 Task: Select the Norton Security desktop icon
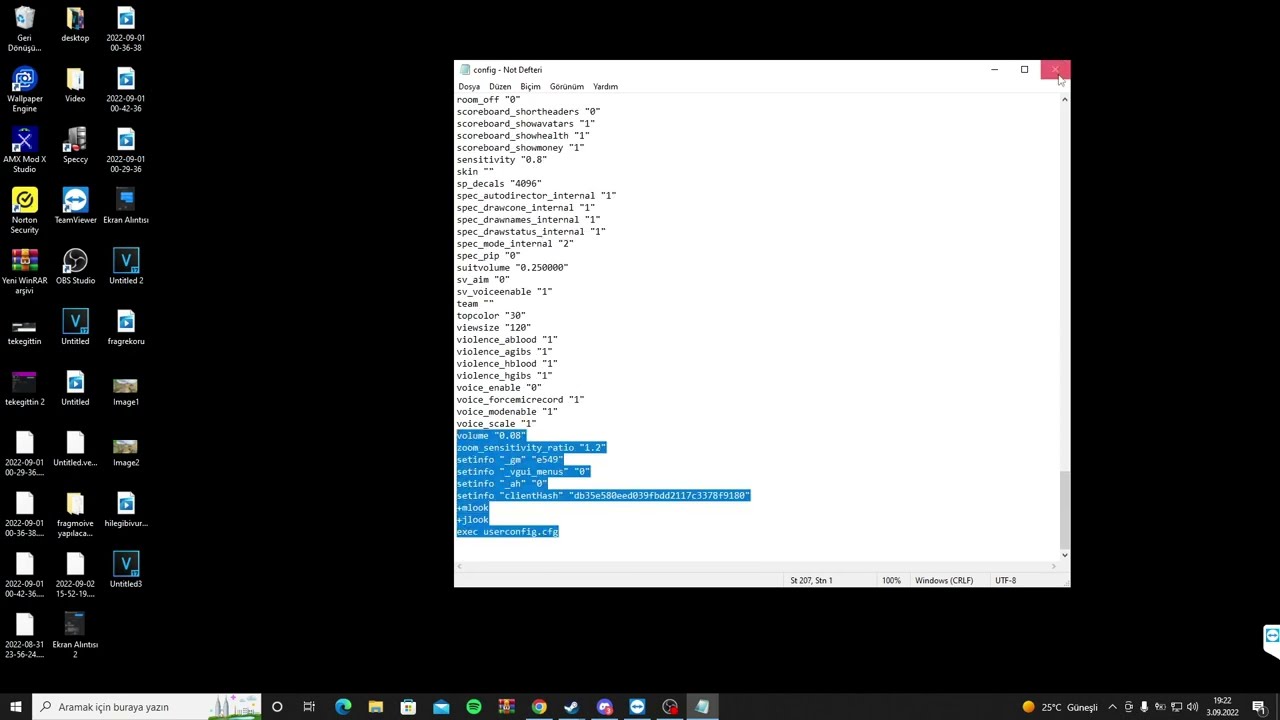pyautogui.click(x=24, y=211)
